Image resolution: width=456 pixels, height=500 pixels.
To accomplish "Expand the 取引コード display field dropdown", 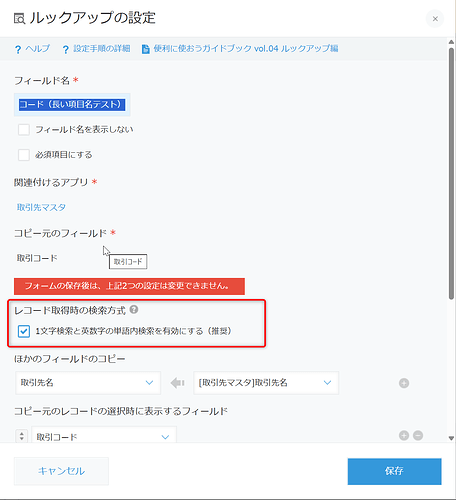I will (104, 435).
